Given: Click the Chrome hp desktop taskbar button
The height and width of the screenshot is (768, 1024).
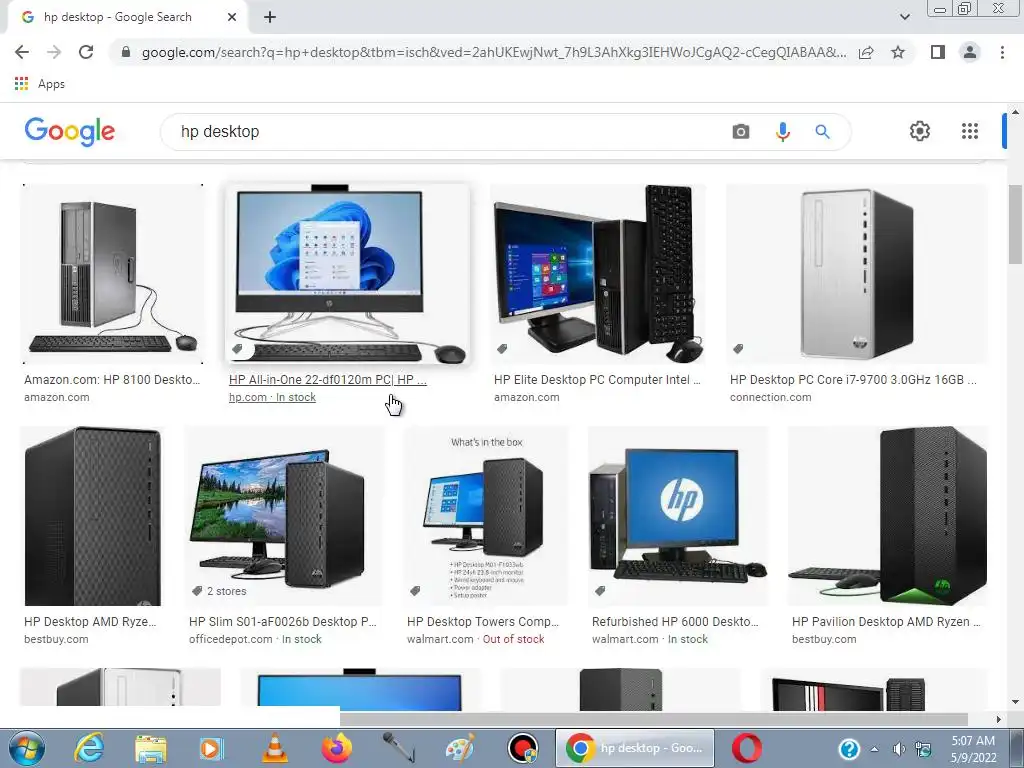Looking at the screenshot, I should 635,748.
